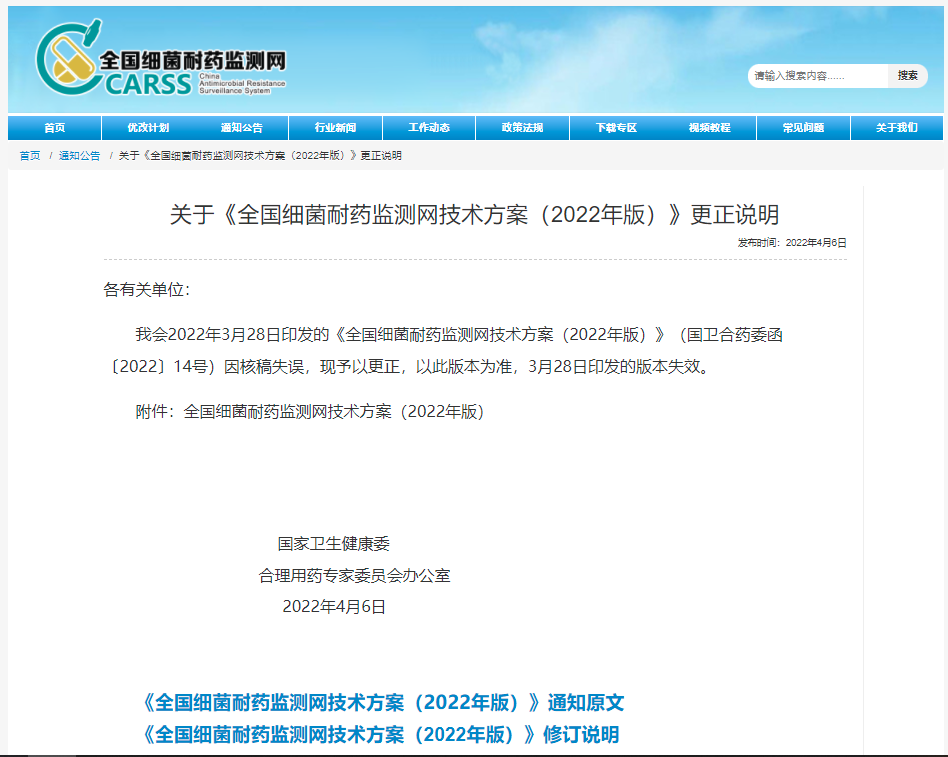The height and width of the screenshot is (757, 948).
Task: Open the 优改计划 navigation menu
Action: pyautogui.click(x=148, y=127)
